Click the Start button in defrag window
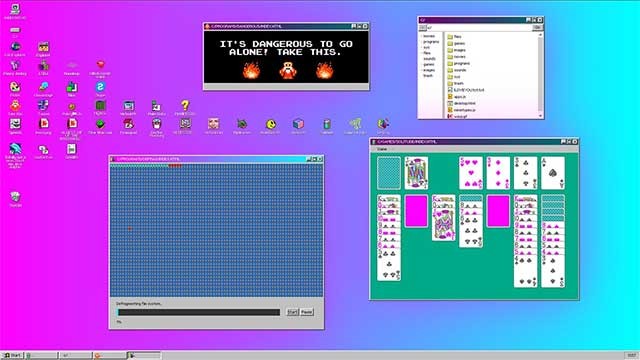The image size is (640, 360). (x=292, y=312)
